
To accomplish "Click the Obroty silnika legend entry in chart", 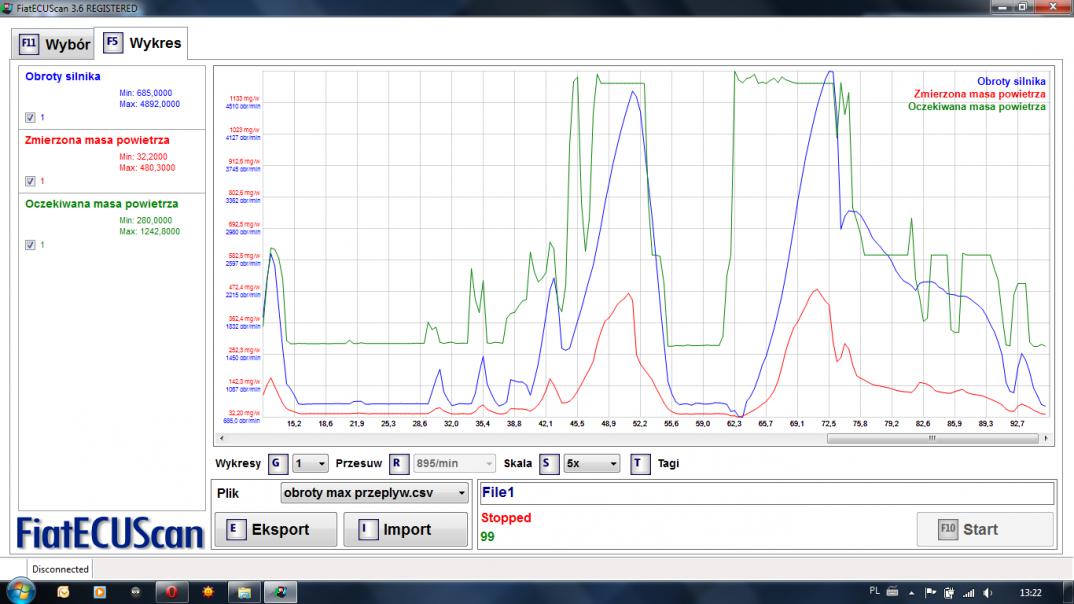I will pos(1011,81).
